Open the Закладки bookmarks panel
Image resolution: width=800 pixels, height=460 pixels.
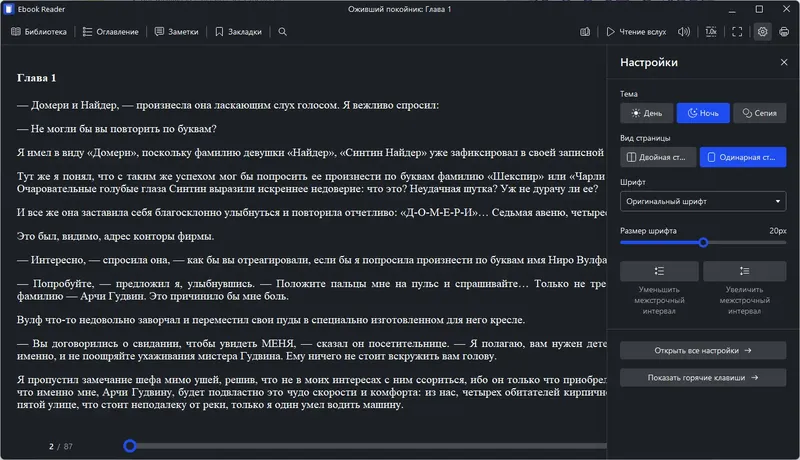click(239, 32)
